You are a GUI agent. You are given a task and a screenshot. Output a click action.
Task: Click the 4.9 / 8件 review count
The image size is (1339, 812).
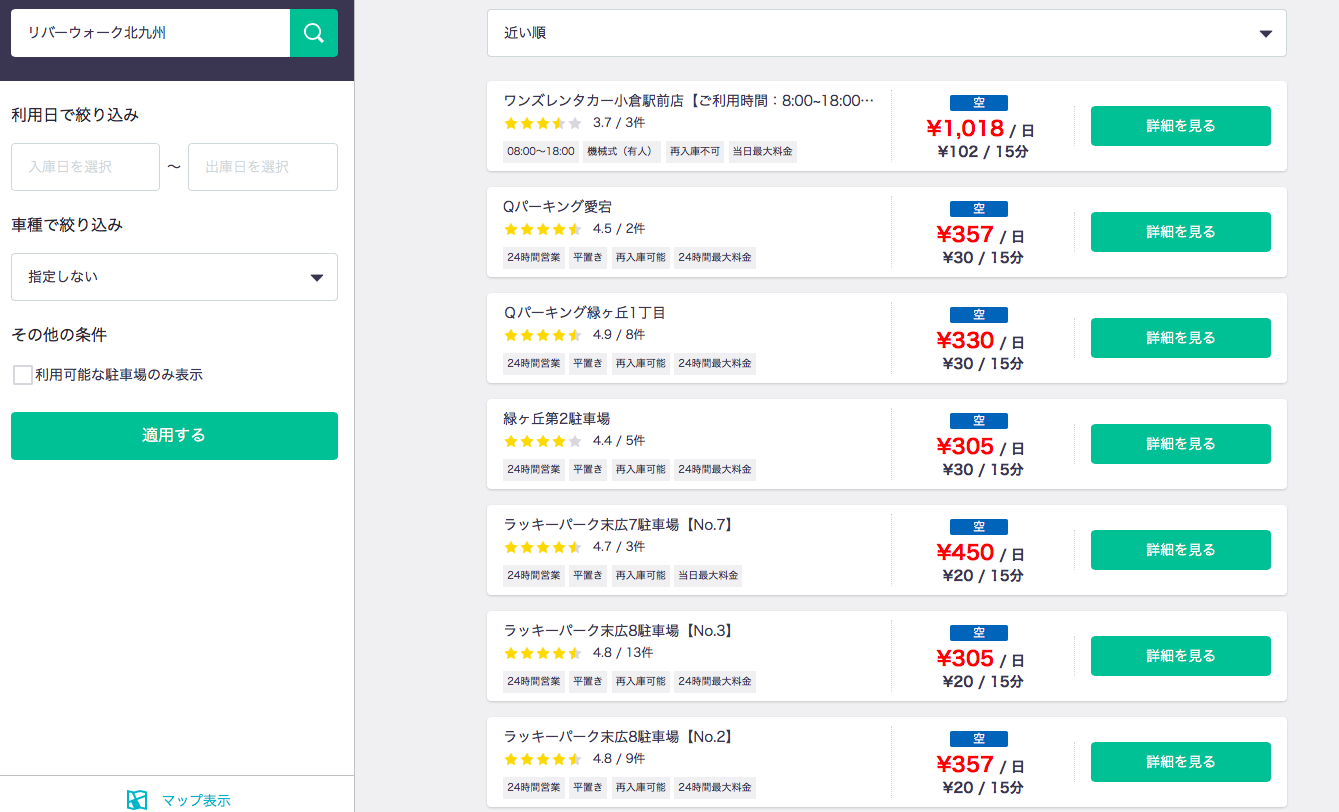point(619,335)
